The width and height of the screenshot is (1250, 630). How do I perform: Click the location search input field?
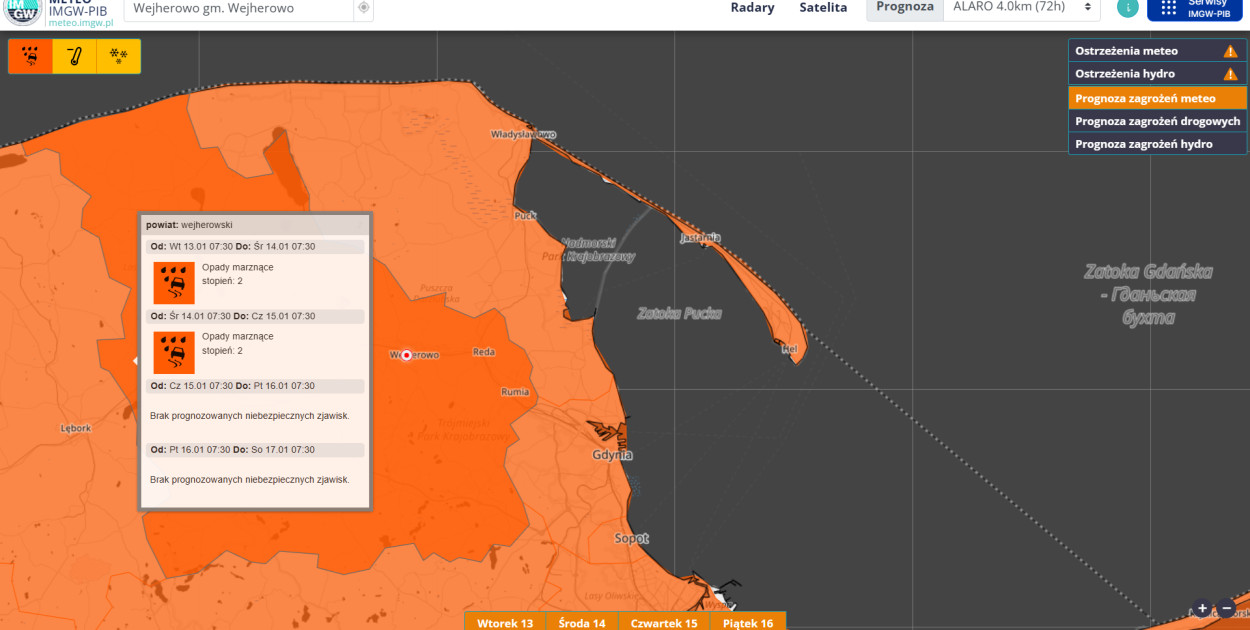(238, 8)
